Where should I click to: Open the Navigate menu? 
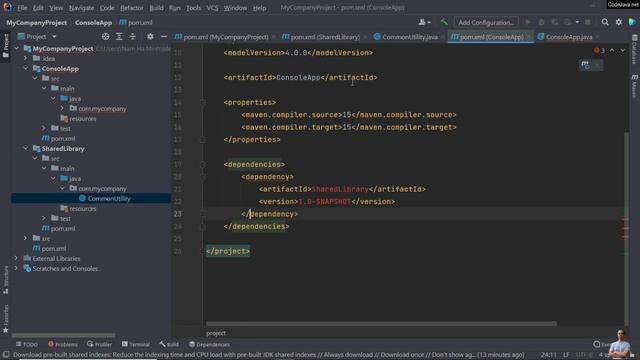pos(81,8)
